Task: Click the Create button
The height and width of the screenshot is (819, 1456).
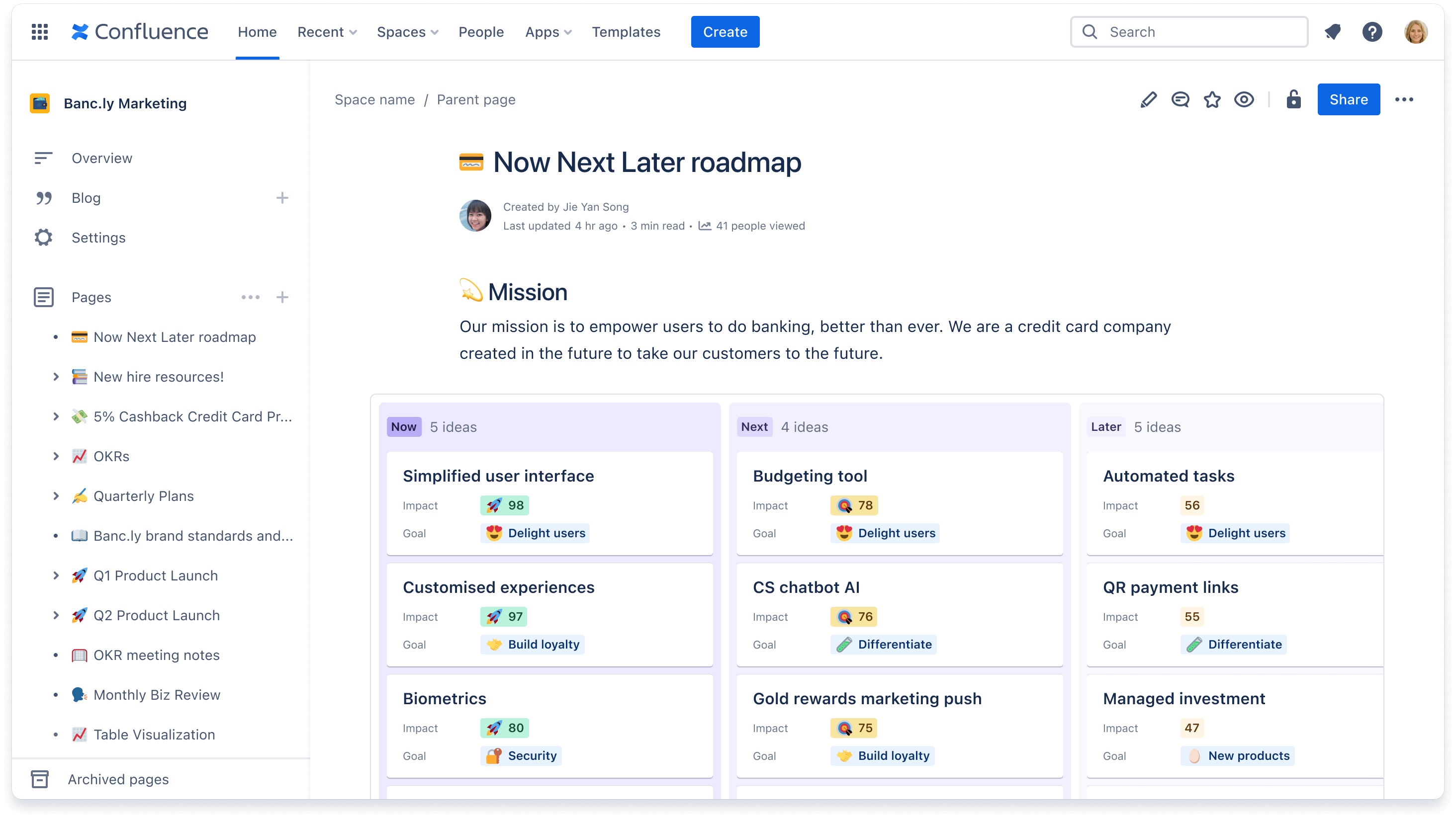Action: (x=725, y=31)
